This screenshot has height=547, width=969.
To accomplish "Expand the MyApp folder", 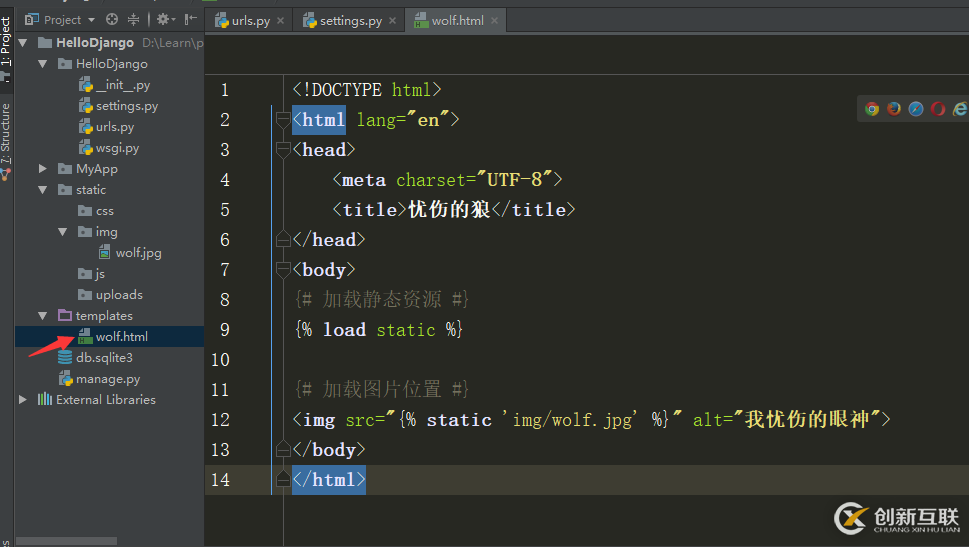I will click(x=43, y=169).
